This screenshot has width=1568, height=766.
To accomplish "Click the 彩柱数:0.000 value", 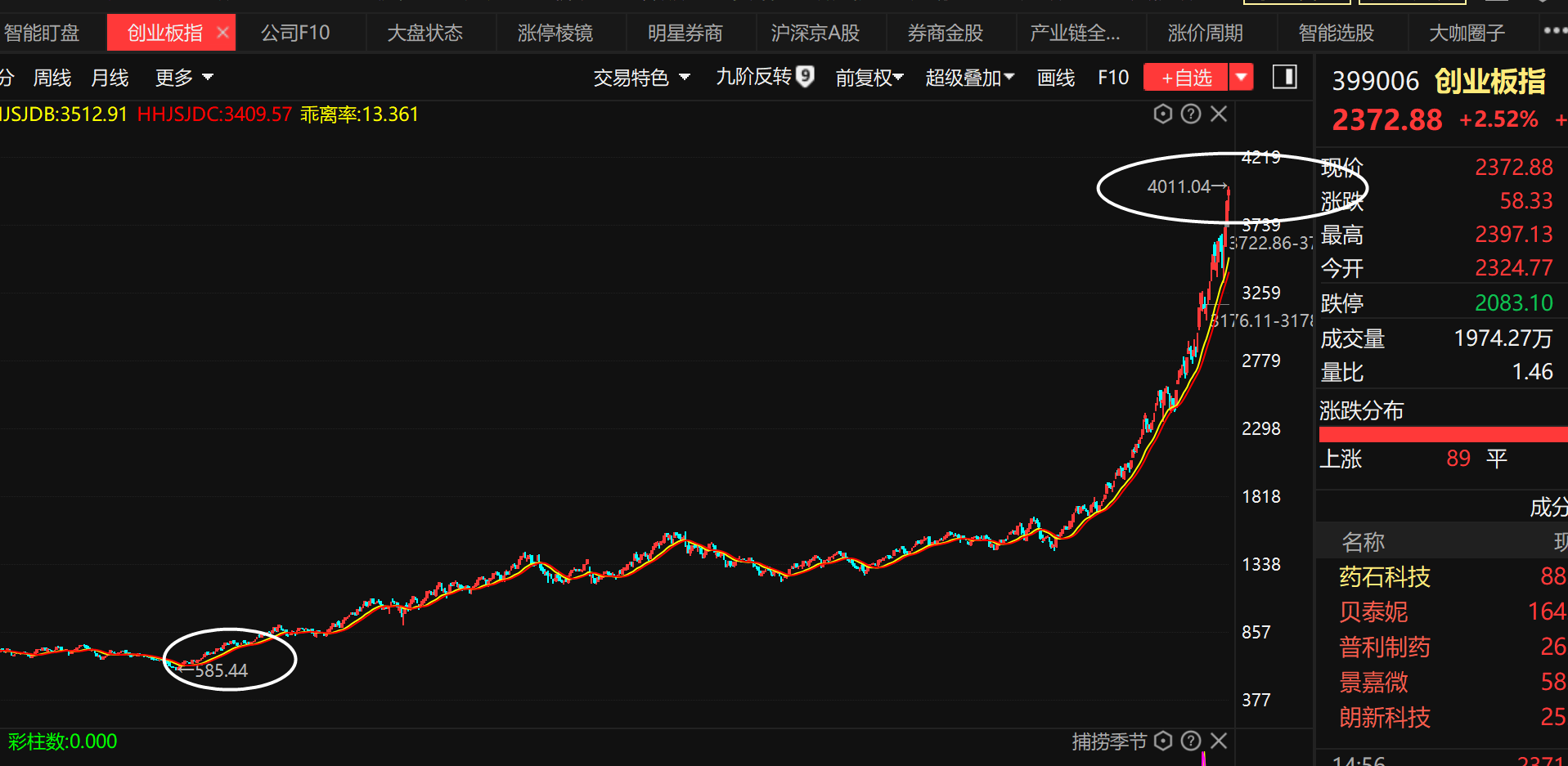I will (62, 741).
